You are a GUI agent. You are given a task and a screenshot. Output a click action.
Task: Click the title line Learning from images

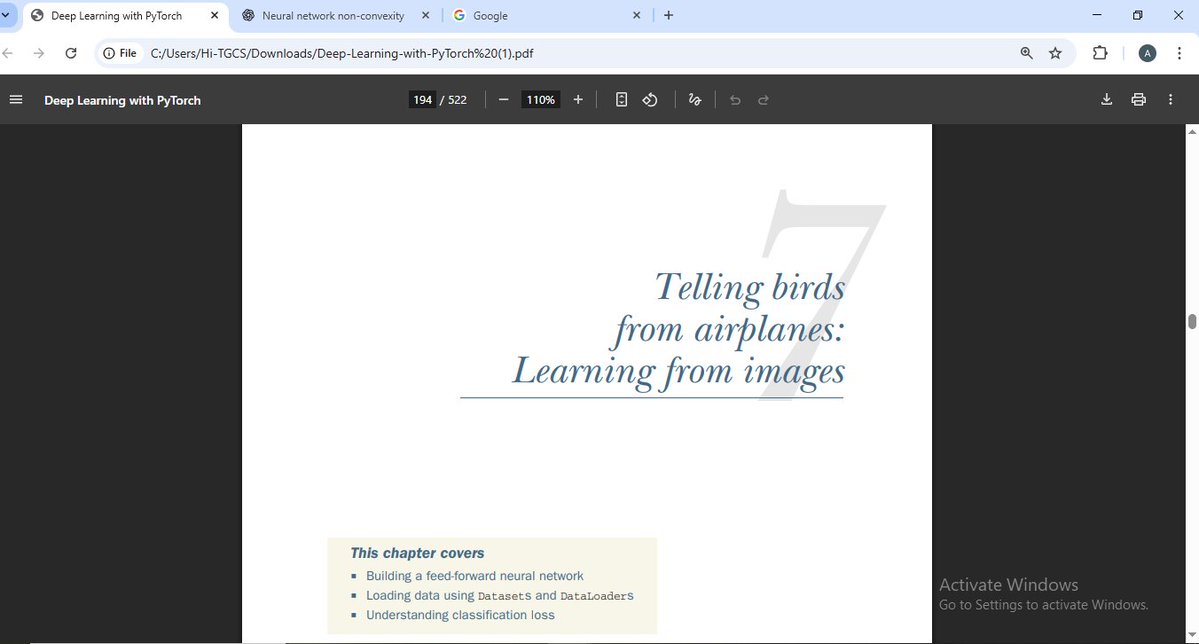pos(678,372)
